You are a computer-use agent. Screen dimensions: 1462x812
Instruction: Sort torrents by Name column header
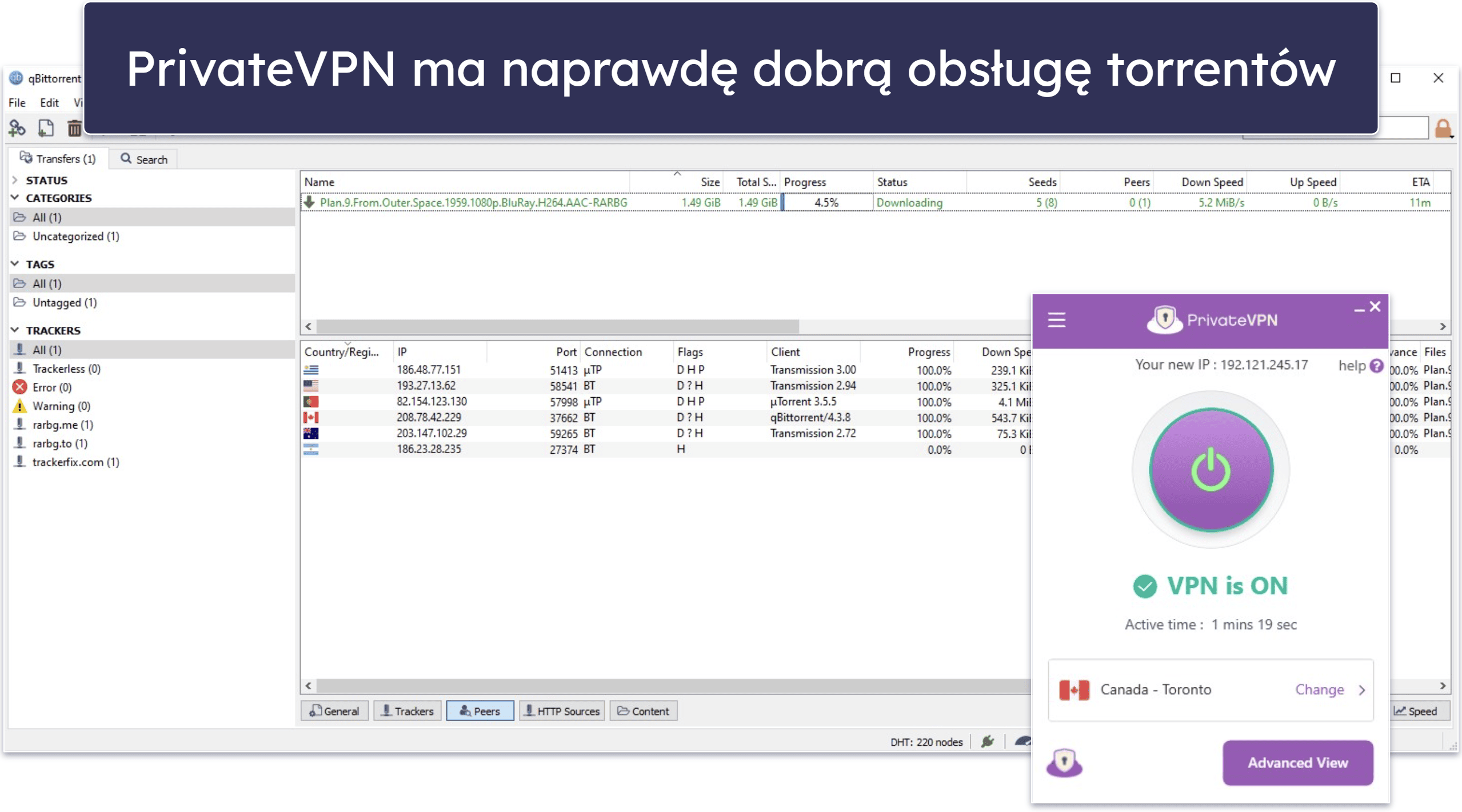(x=465, y=182)
